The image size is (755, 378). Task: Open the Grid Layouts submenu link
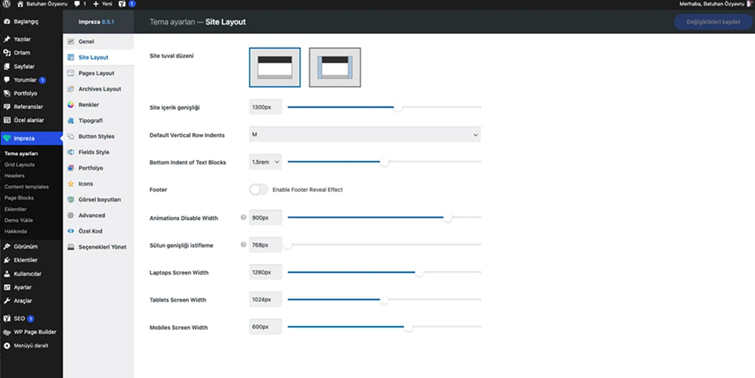[19, 165]
